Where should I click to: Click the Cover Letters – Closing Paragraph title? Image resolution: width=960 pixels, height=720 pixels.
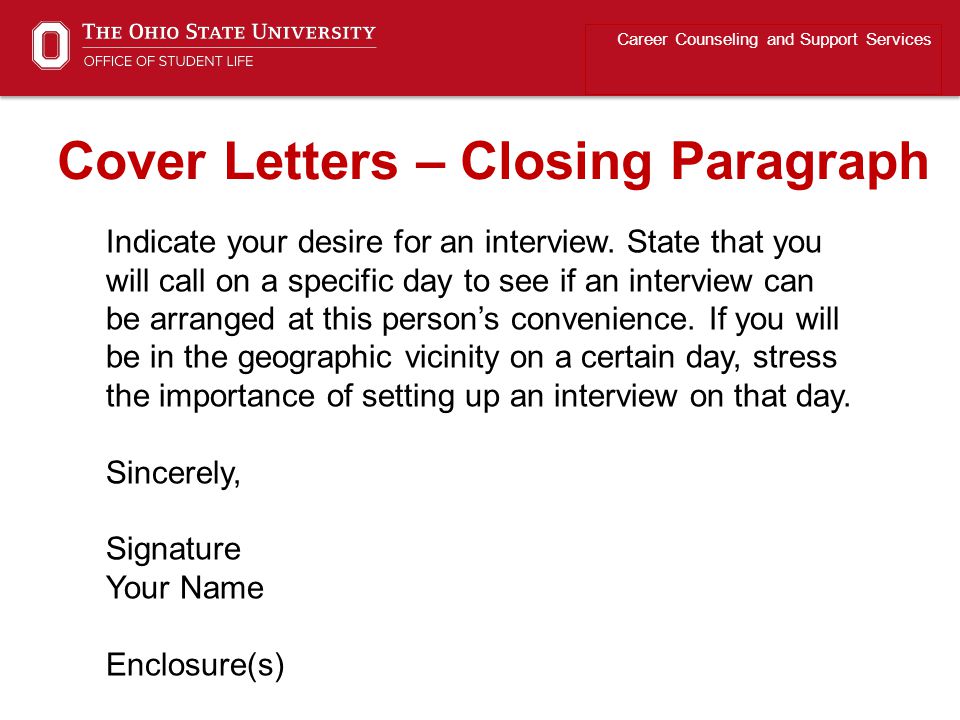click(493, 161)
